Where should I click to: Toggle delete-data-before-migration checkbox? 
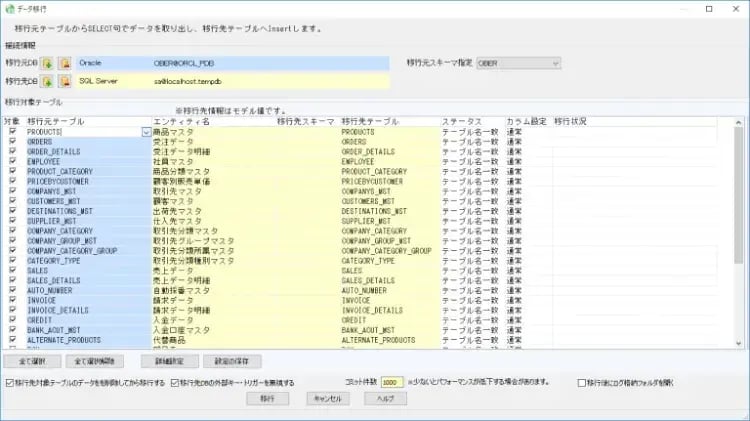[11, 382]
